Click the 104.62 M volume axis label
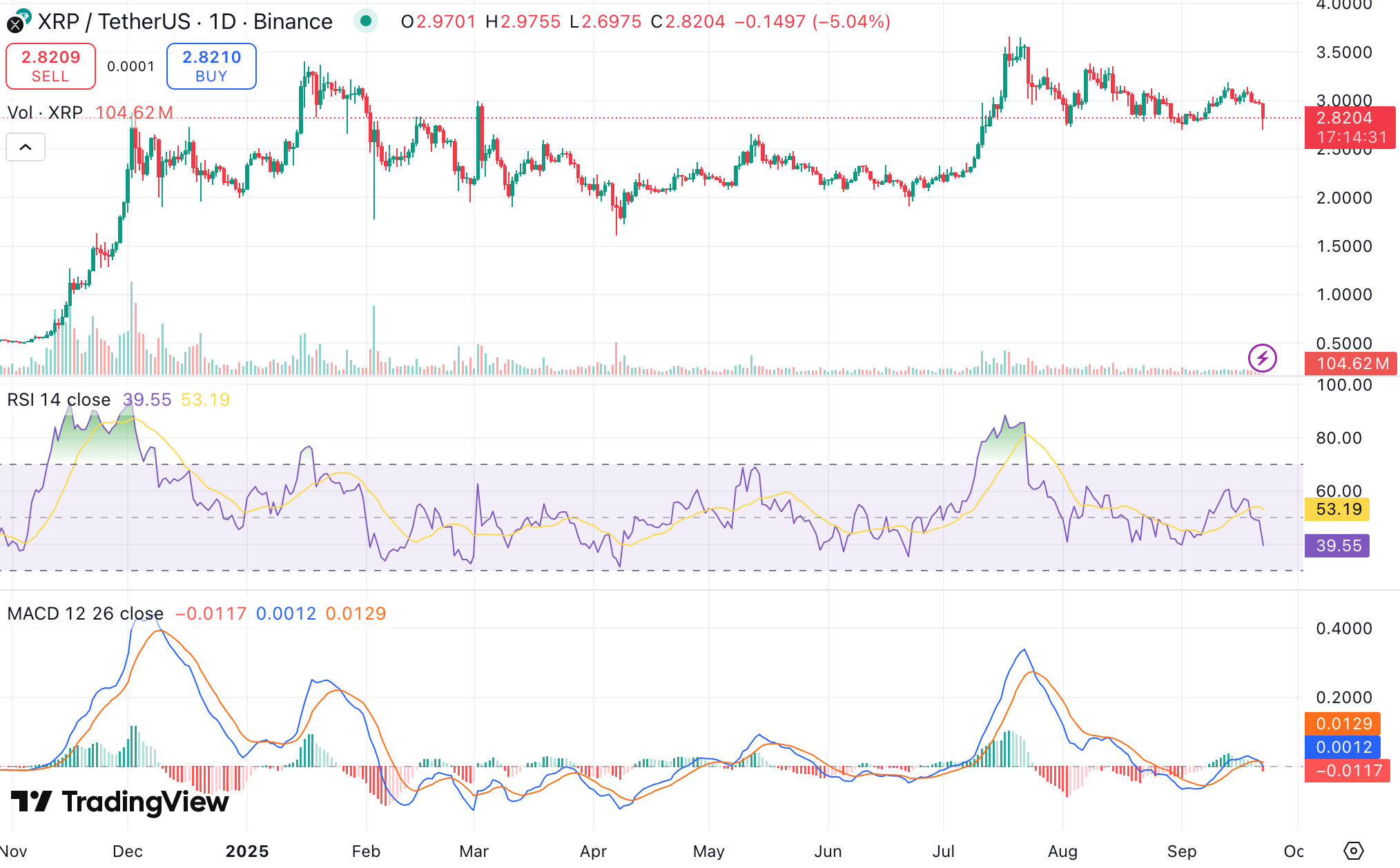Viewport: 1400px width, 868px height. tap(1351, 364)
